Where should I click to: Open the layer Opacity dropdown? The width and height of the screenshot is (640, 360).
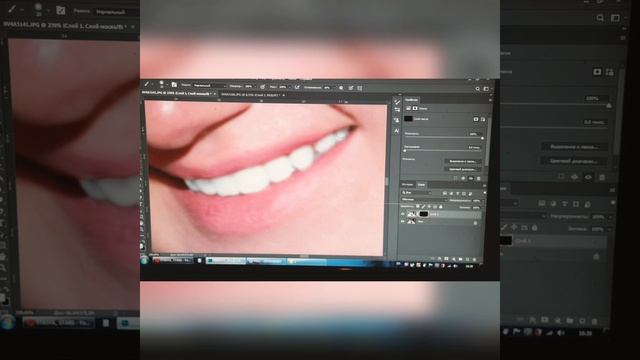[x=484, y=201]
